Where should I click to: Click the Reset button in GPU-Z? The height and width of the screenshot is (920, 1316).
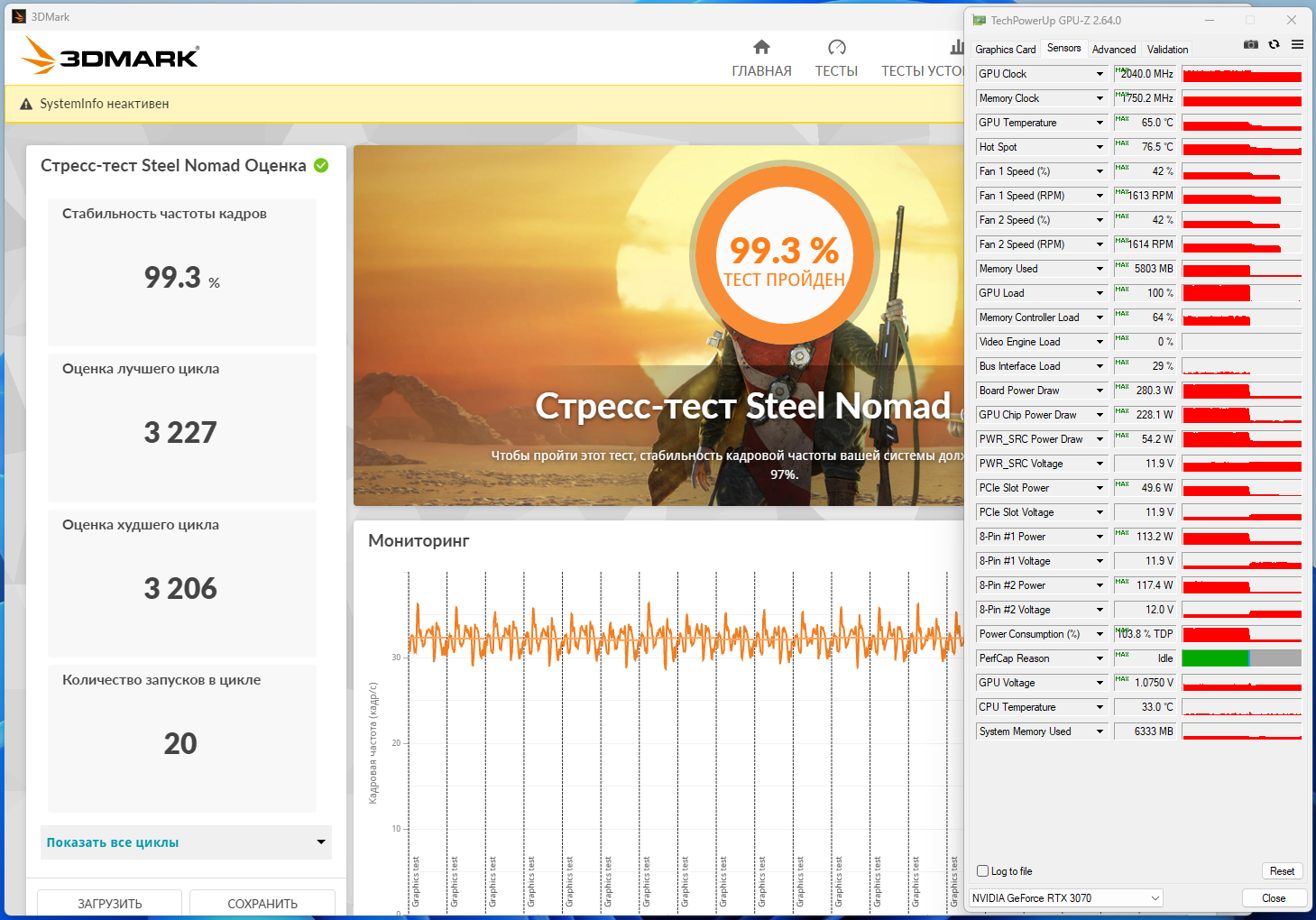pos(1282,871)
